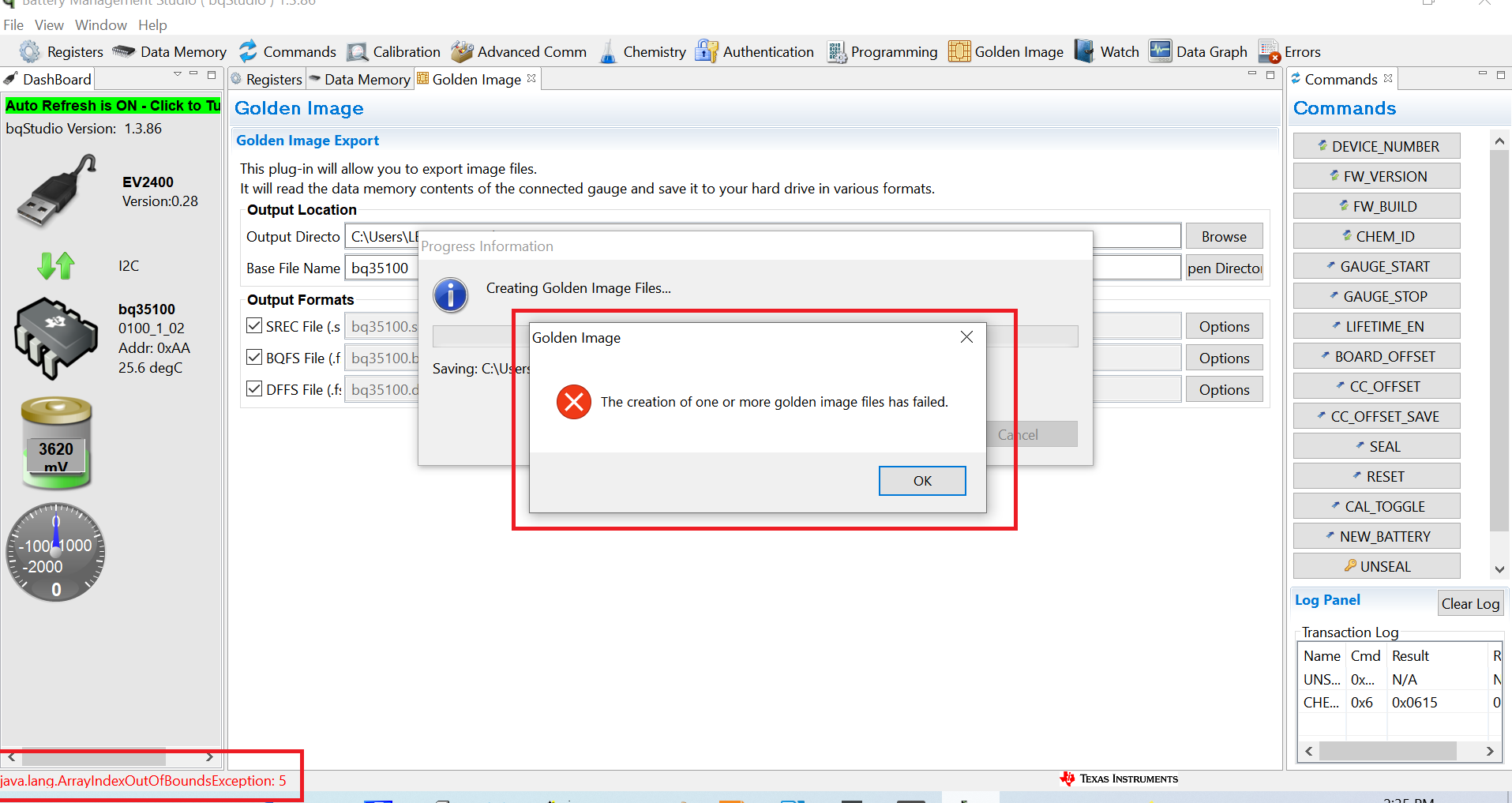Open the Watch tool
The image size is (1512, 803).
click(1106, 51)
